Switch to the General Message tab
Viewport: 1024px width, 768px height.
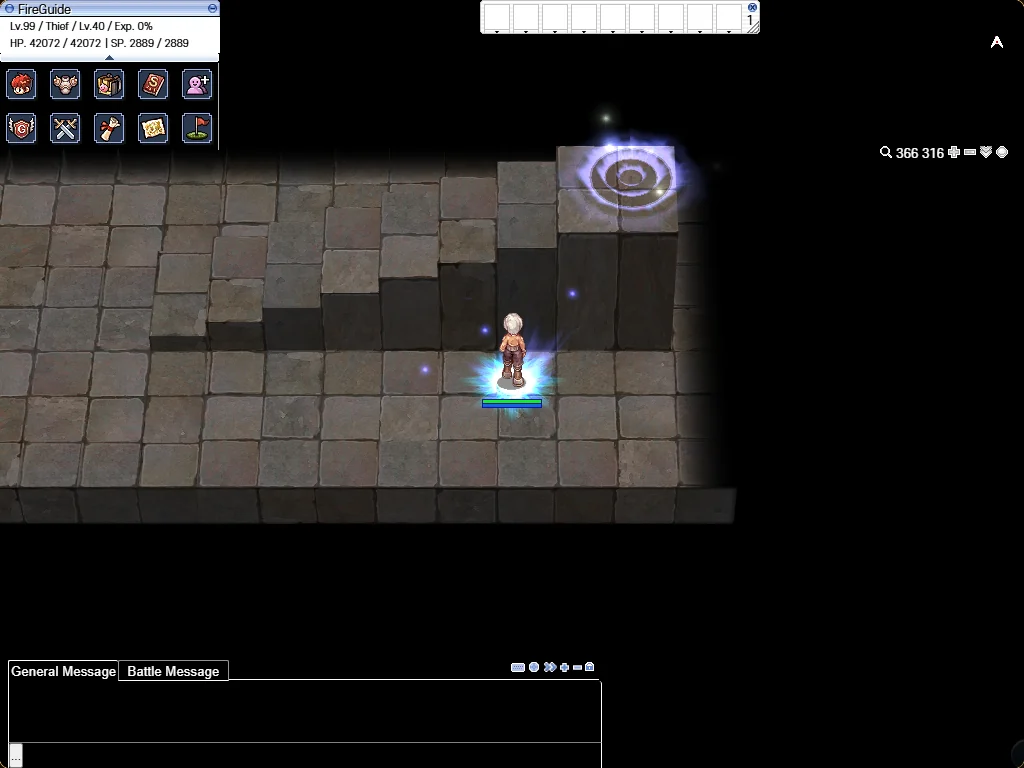(x=63, y=671)
